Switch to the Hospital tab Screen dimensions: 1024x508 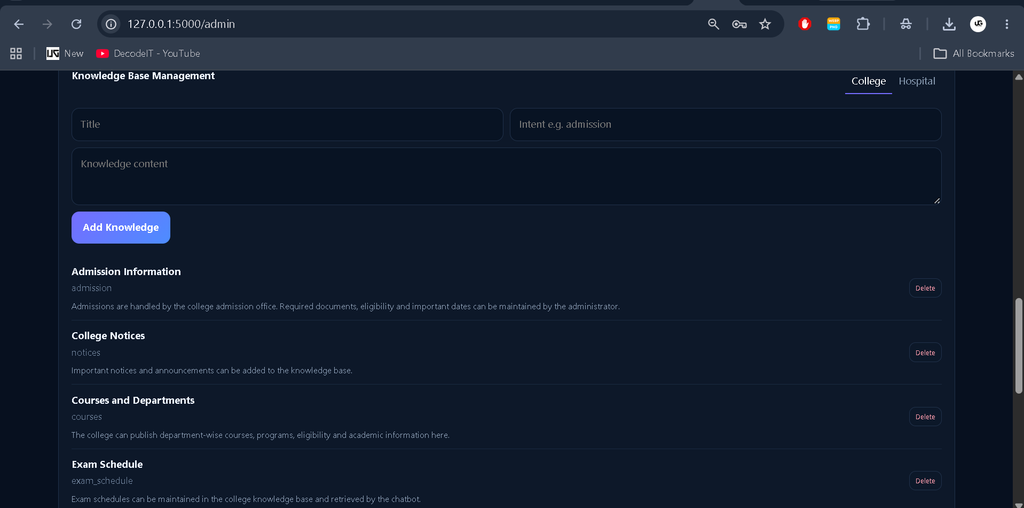tap(917, 82)
